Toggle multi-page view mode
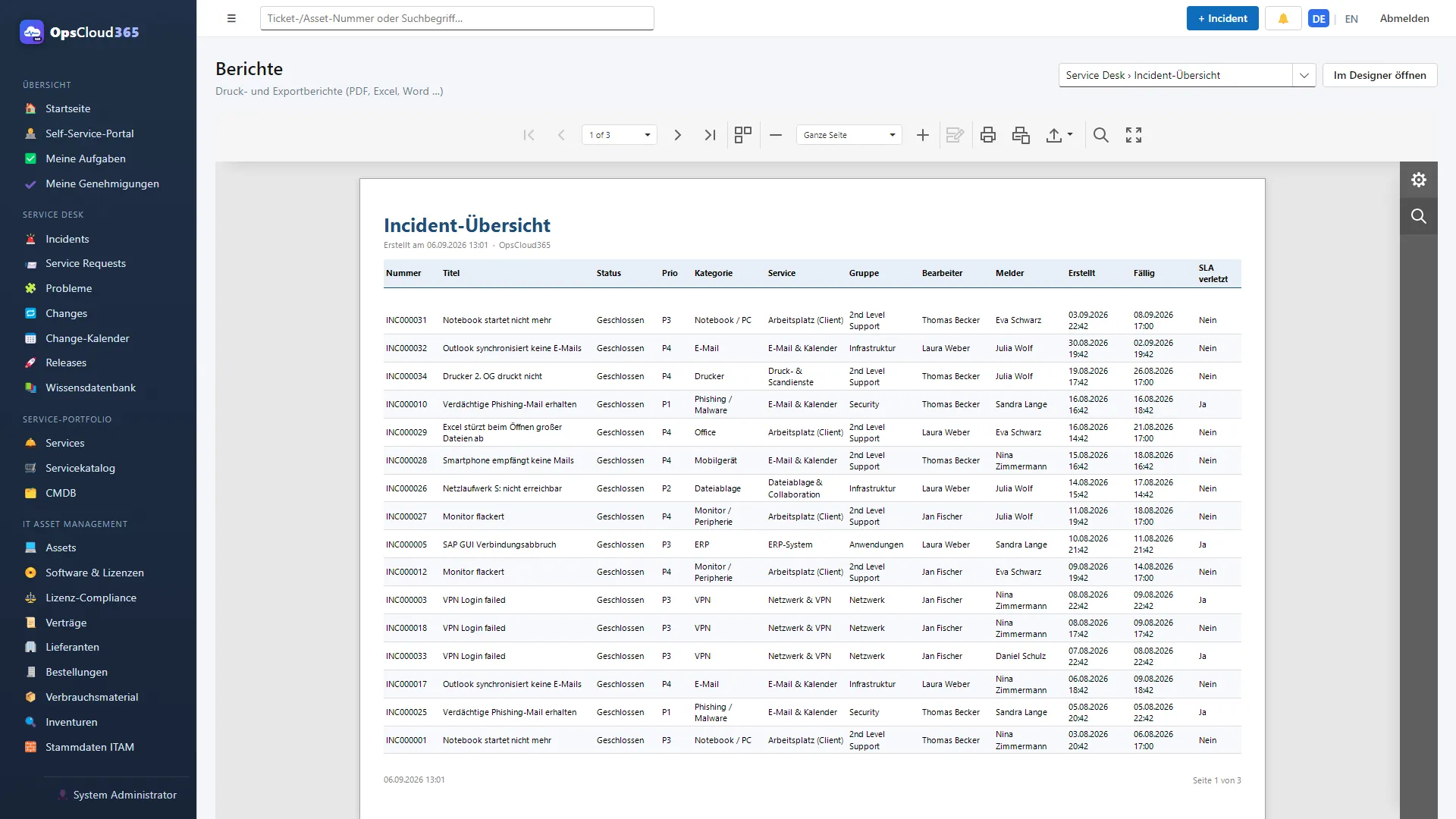The height and width of the screenshot is (819, 1456). tap(743, 135)
